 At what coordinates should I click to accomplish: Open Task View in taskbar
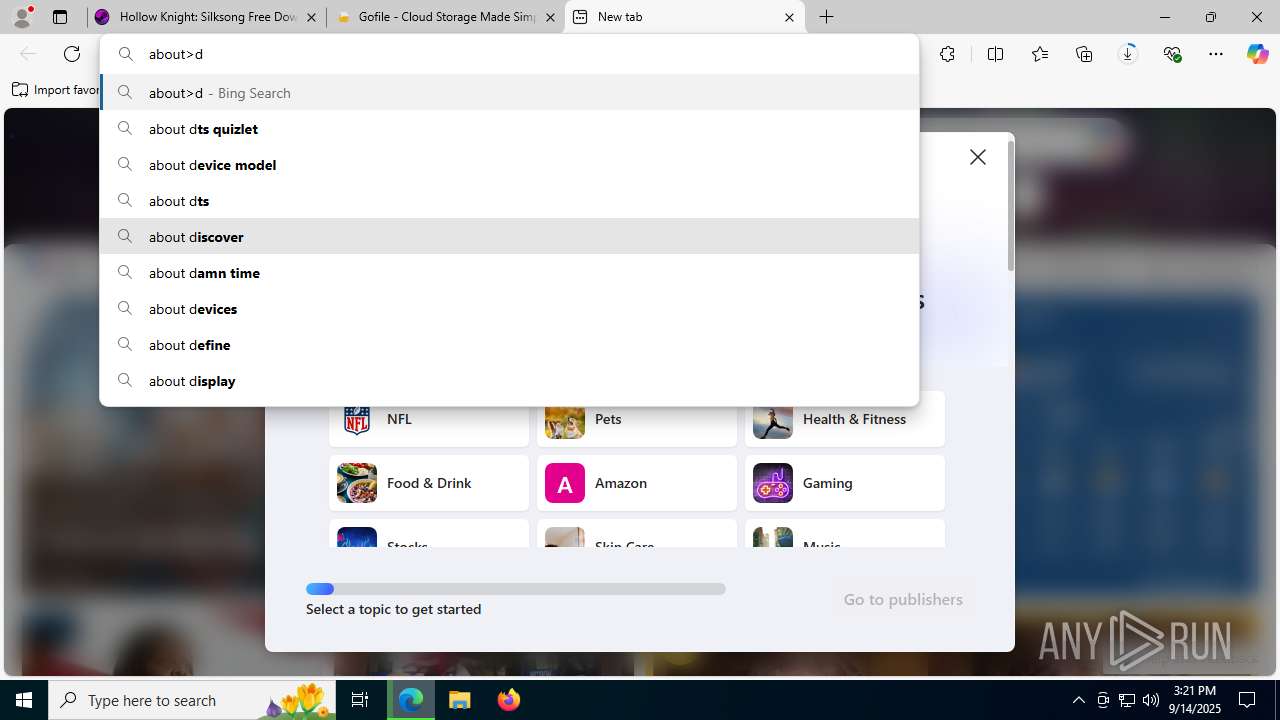tap(360, 700)
